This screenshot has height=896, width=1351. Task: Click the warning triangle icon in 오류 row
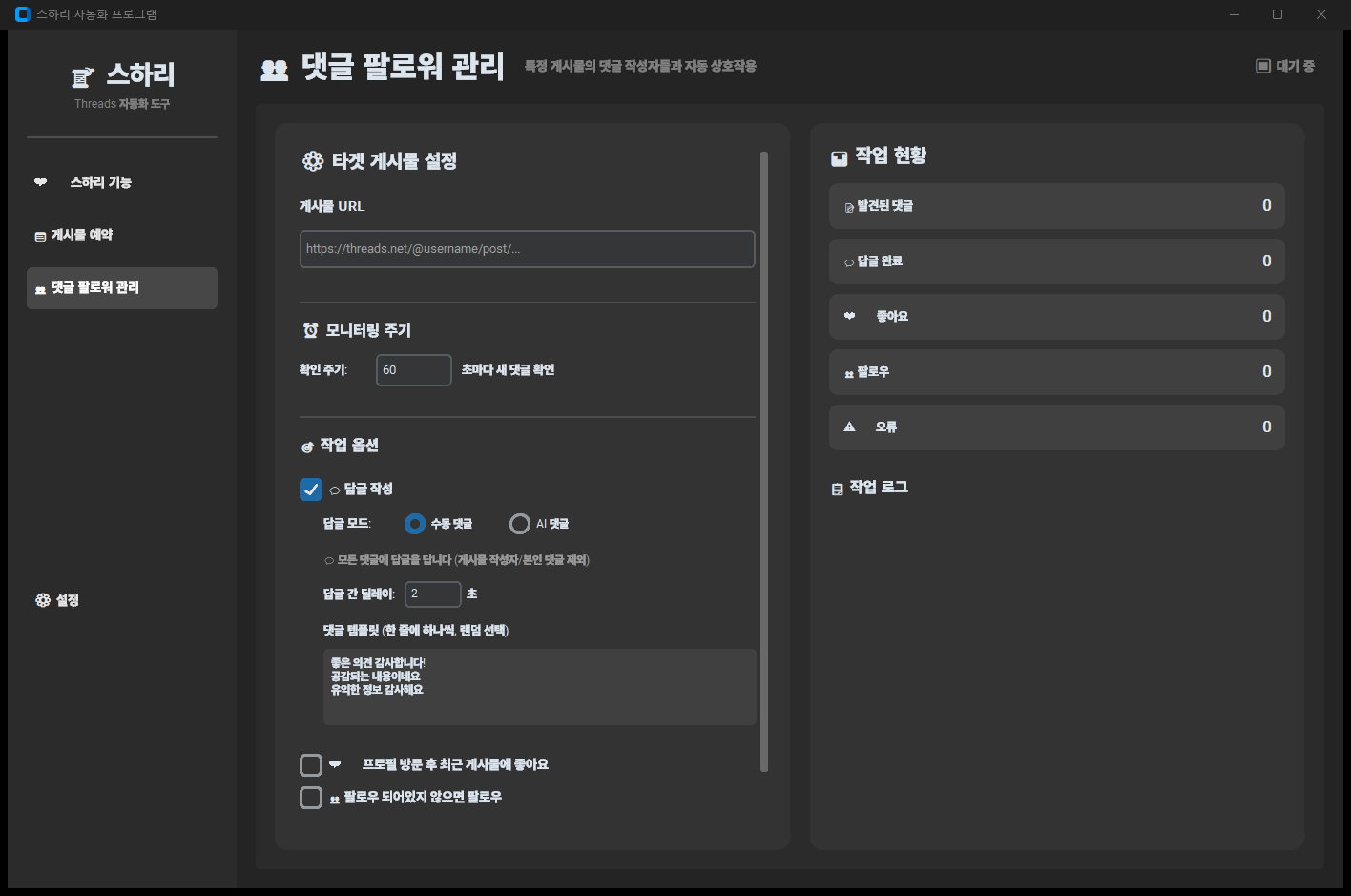point(849,427)
